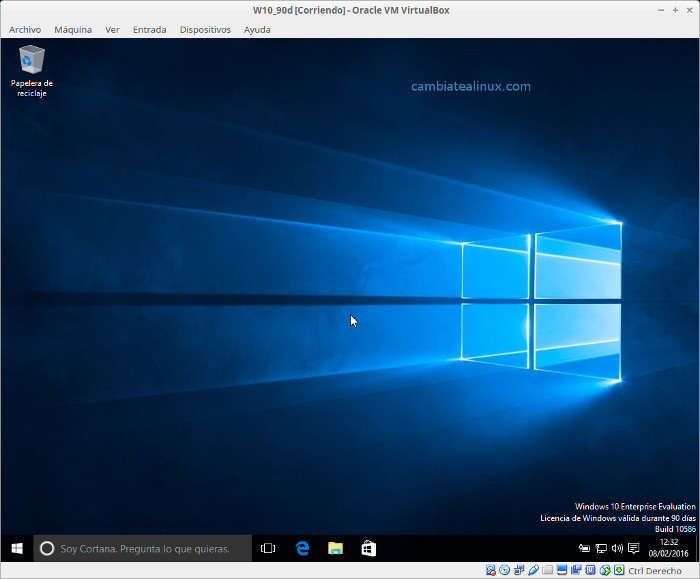Click the Show desktop strip beside the clock

697,548
